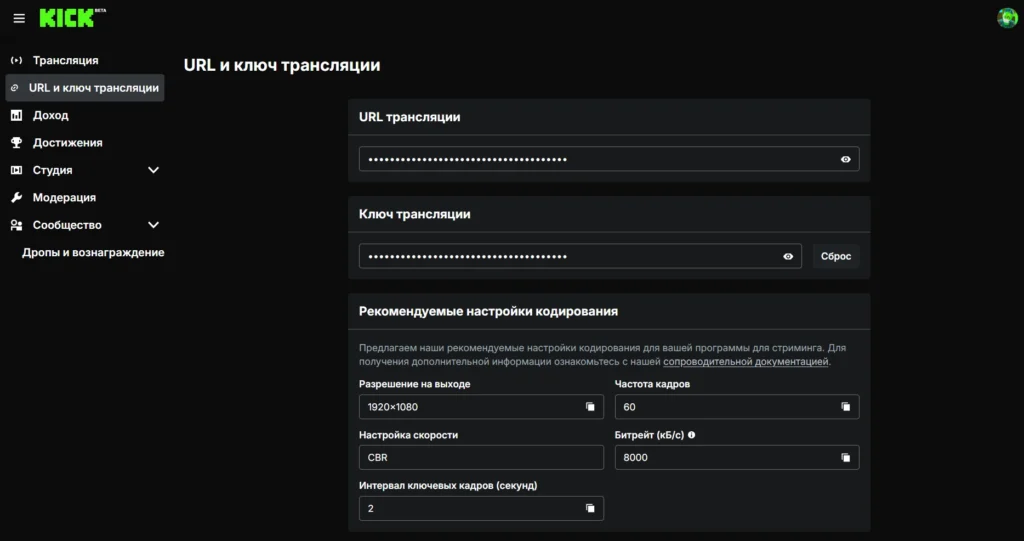The height and width of the screenshot is (541, 1024).
Task: Click the Доход chart icon
Action: [x=17, y=115]
